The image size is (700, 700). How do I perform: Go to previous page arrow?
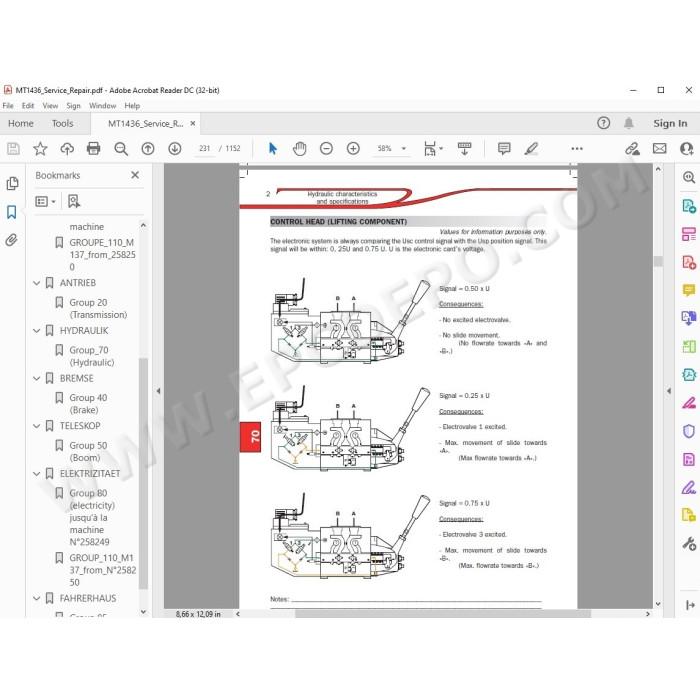(148, 148)
